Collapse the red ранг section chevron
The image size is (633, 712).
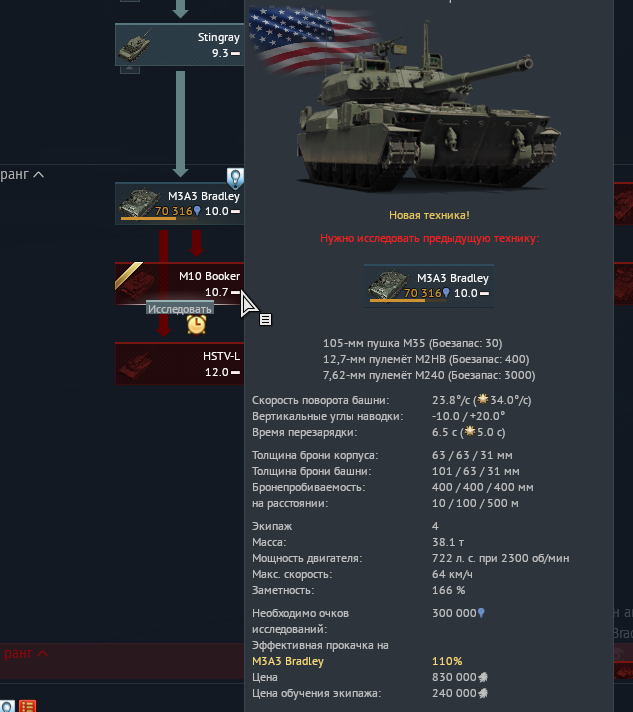[x=42, y=653]
